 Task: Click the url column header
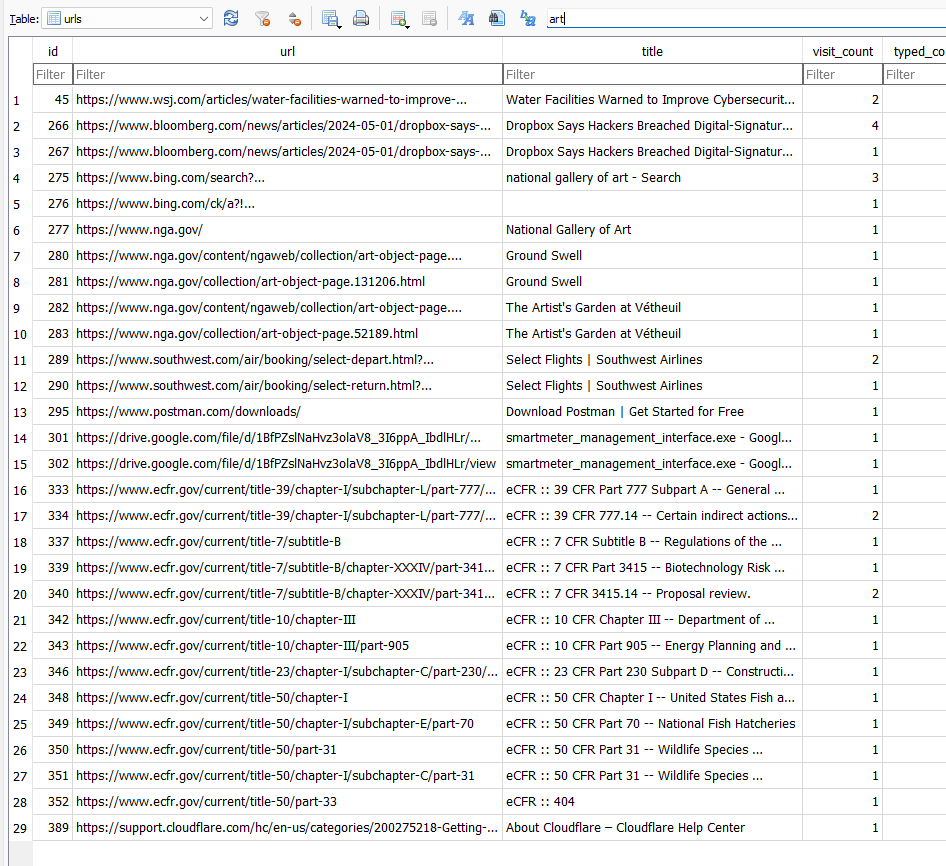[287, 51]
